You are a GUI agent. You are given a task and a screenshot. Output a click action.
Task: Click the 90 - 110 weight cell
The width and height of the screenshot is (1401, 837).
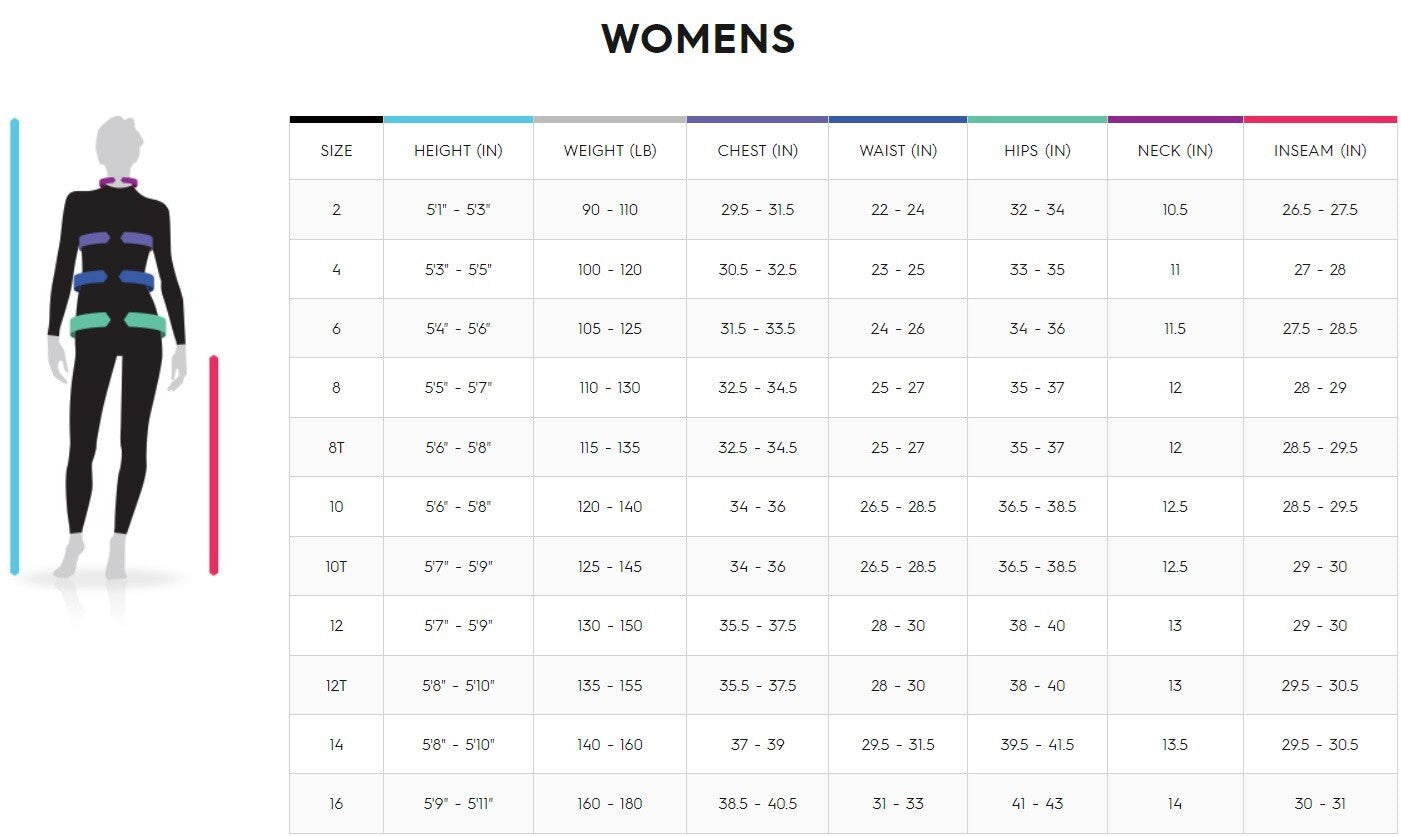[x=609, y=210]
